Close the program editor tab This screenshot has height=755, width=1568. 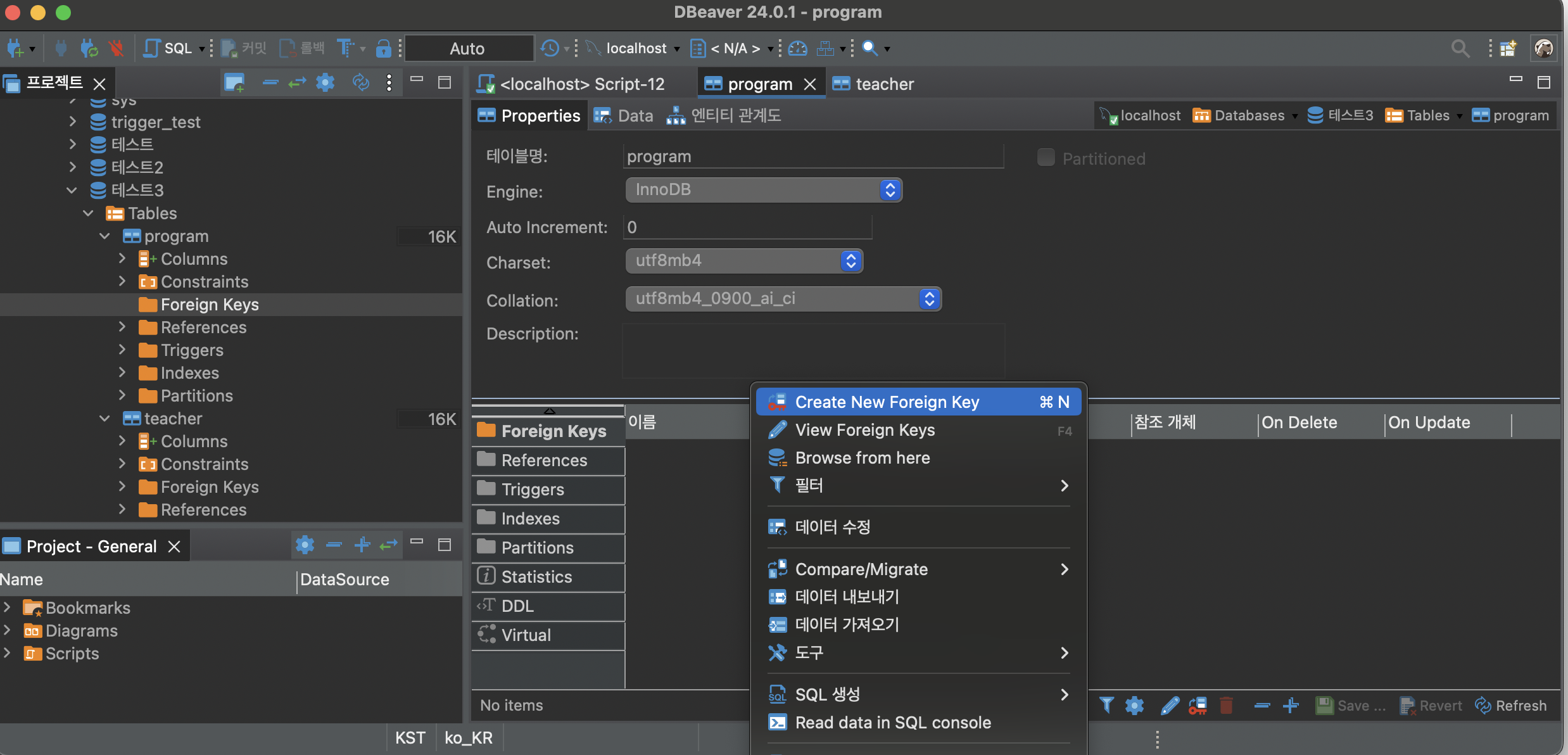pos(810,84)
